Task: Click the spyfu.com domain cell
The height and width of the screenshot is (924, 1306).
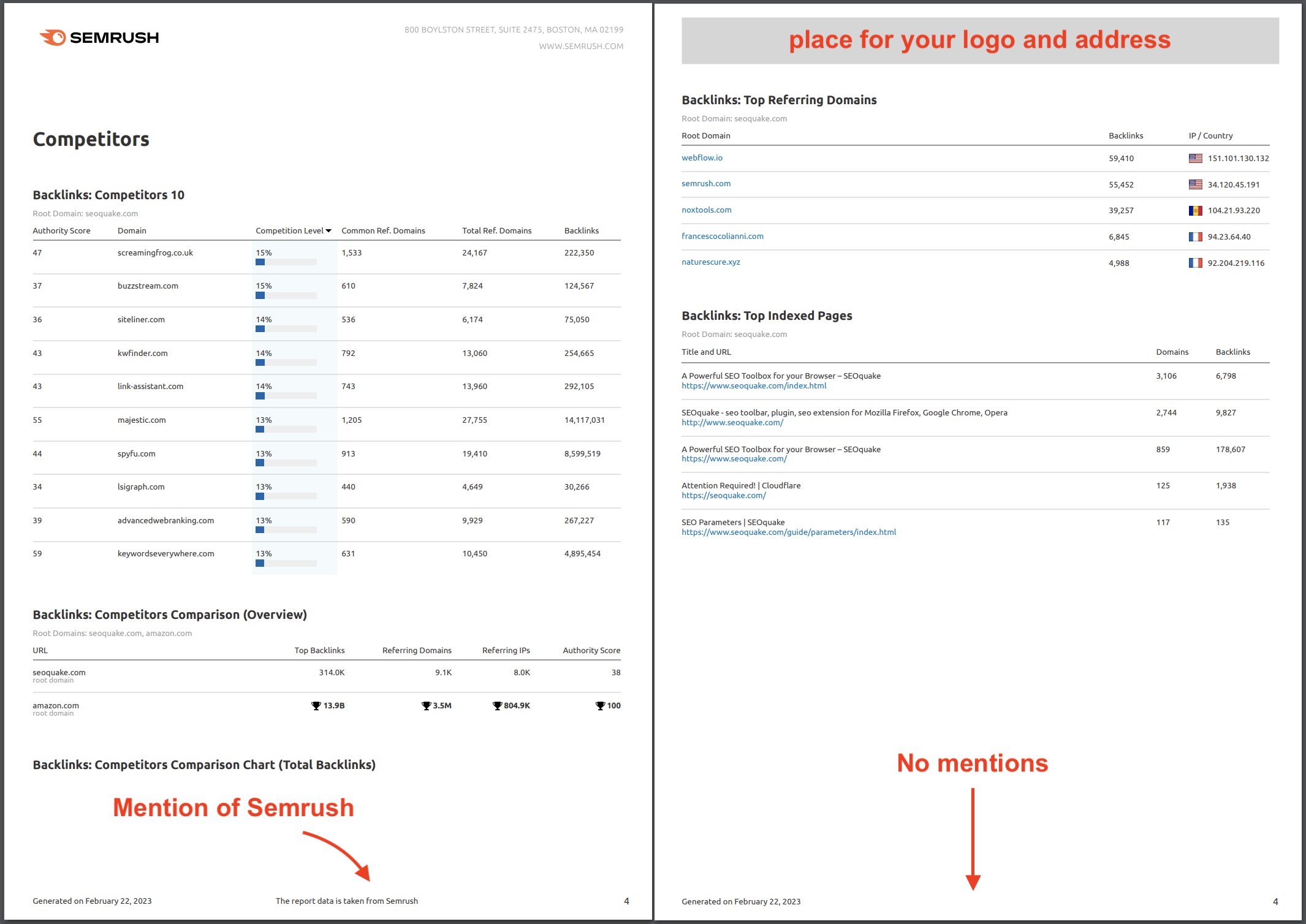Action: pos(136,453)
